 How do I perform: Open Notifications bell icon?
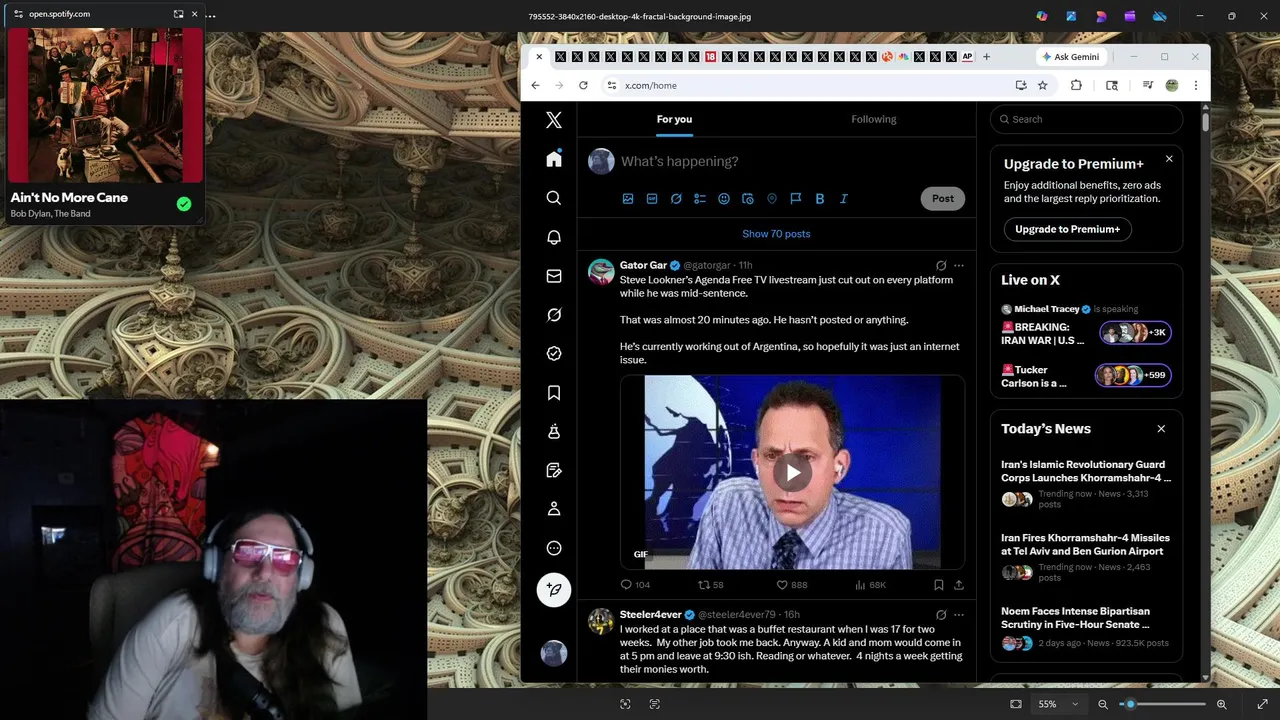554,237
